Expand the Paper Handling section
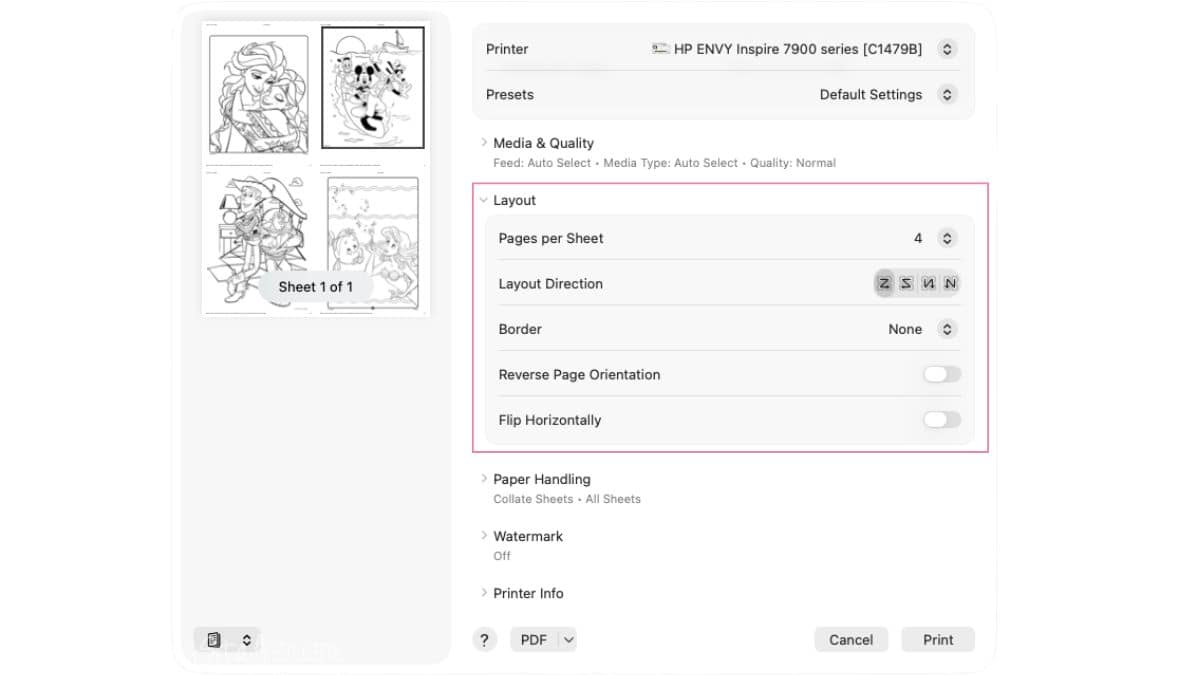Viewport: 1200px width, 675px height. [x=484, y=479]
